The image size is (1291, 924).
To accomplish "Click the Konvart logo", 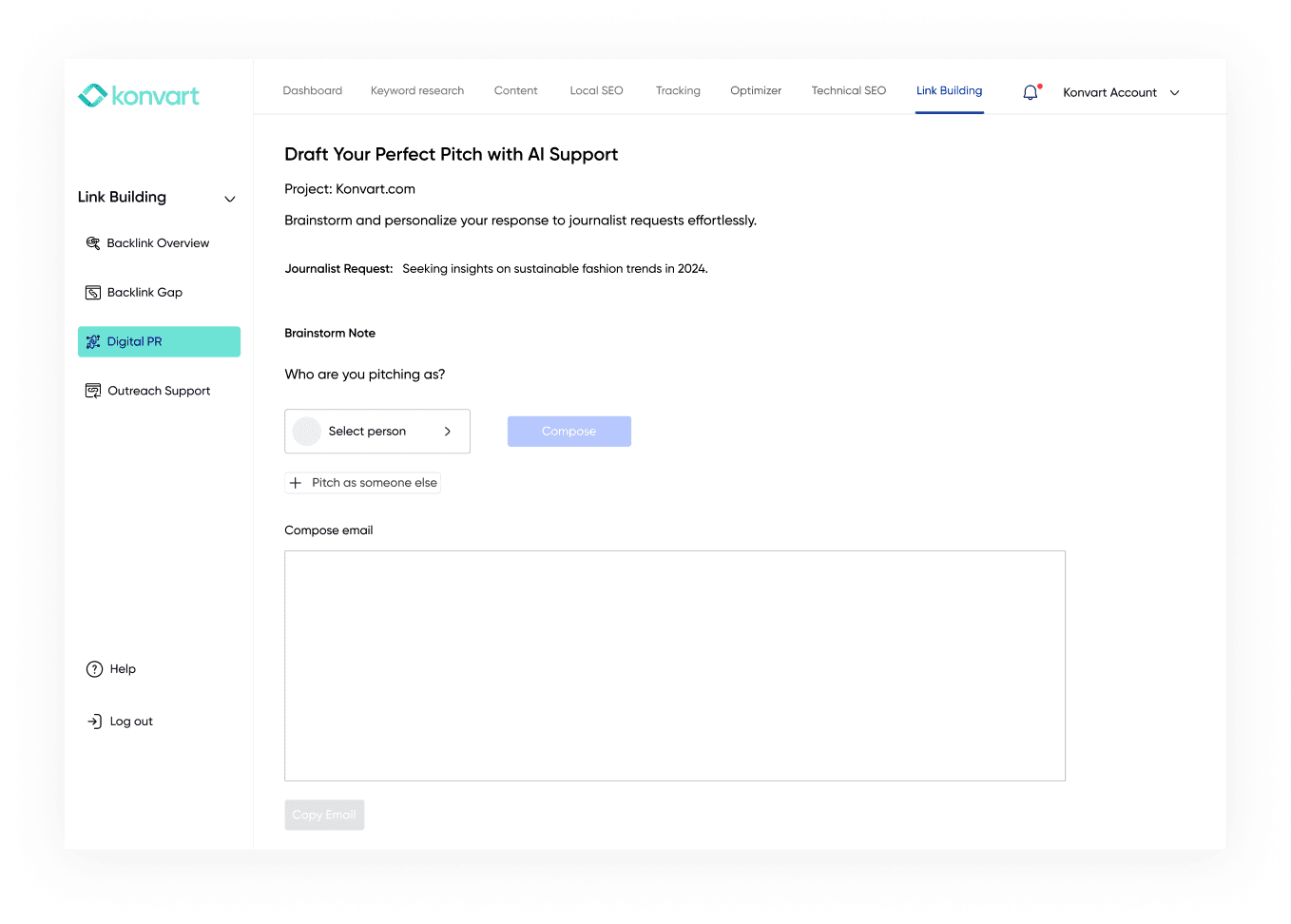I will [139, 96].
